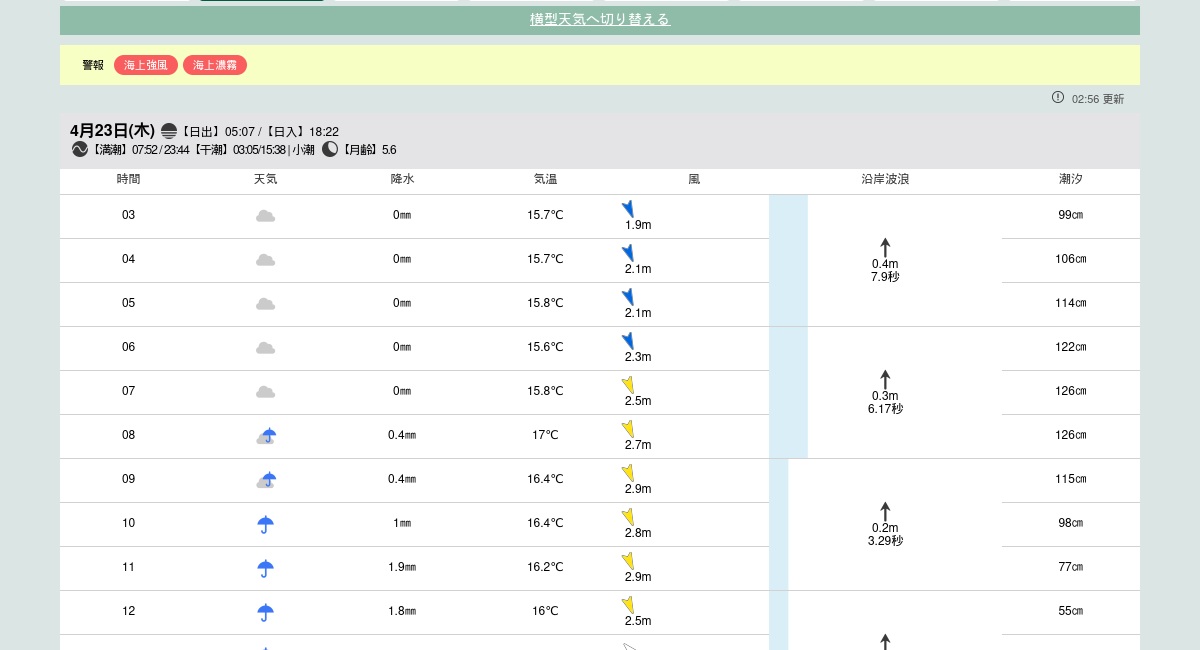Viewport: 1200px width, 650px height.
Task: Click the 114㎝ tide value
Action: (x=1071, y=303)
